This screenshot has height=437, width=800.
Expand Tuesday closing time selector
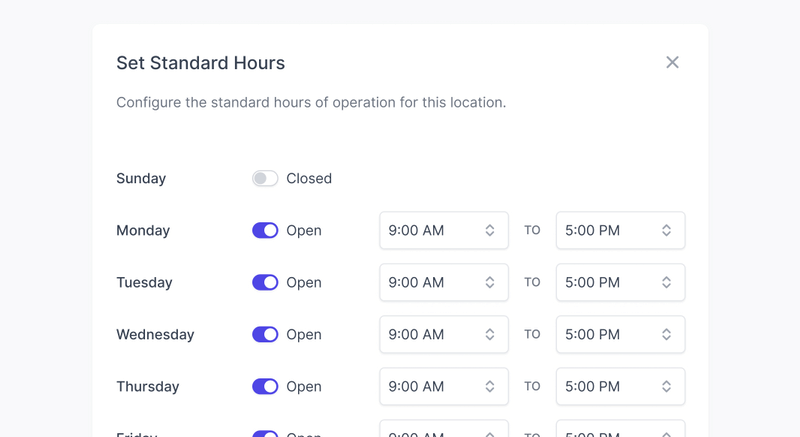620,282
